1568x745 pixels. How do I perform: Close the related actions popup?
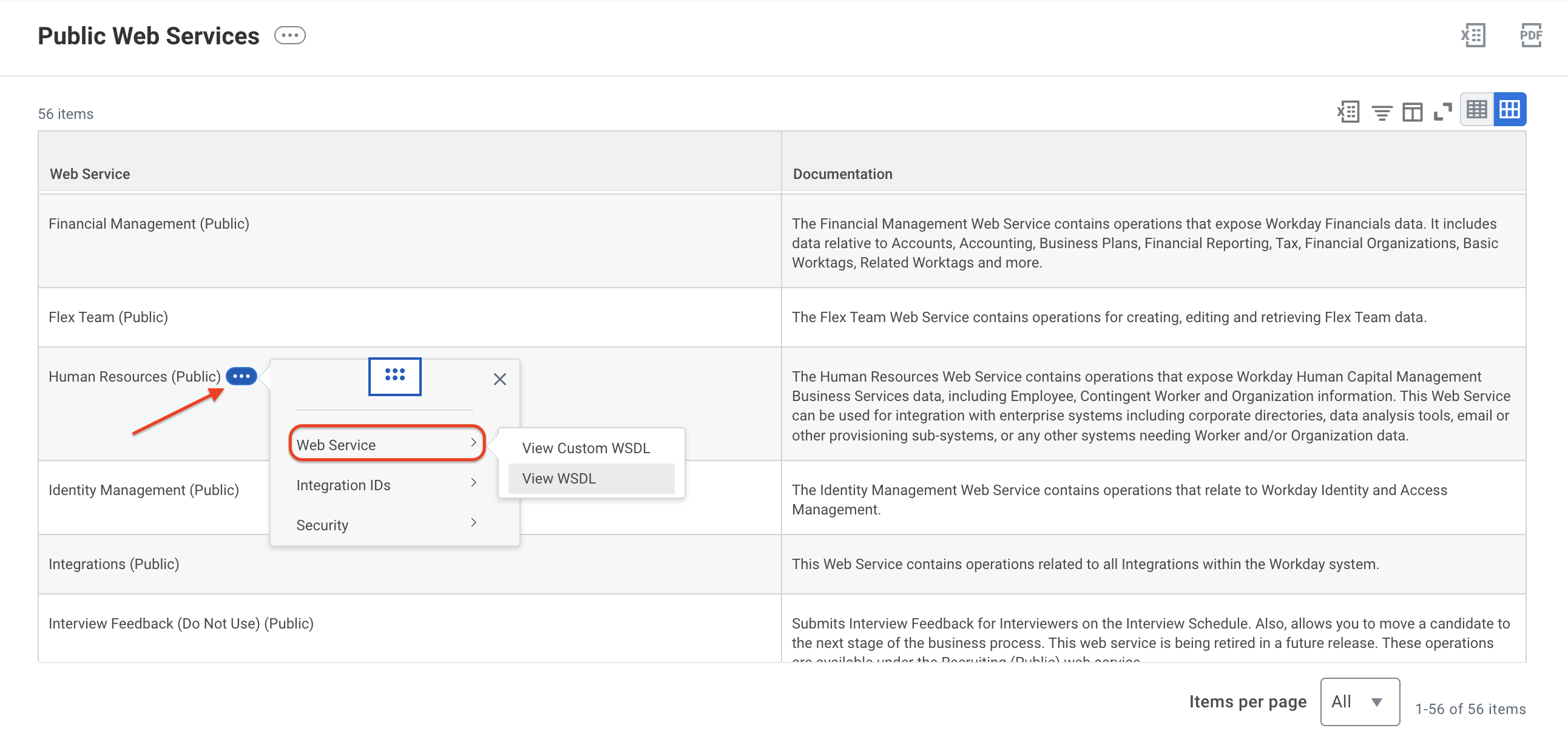[x=500, y=379]
